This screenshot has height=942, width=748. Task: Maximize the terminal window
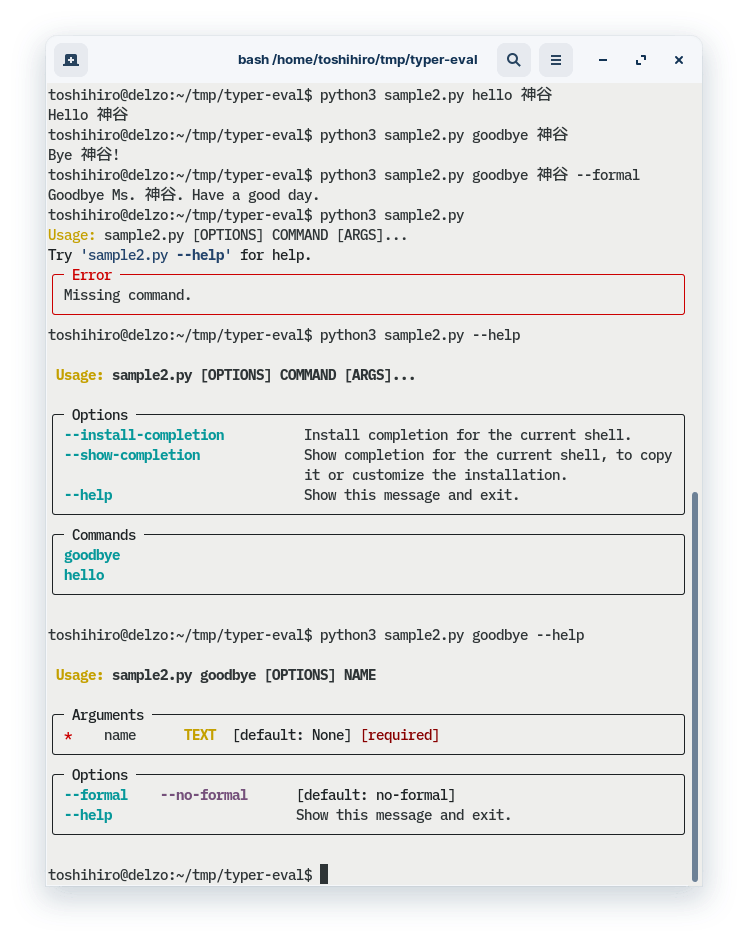coord(641,60)
